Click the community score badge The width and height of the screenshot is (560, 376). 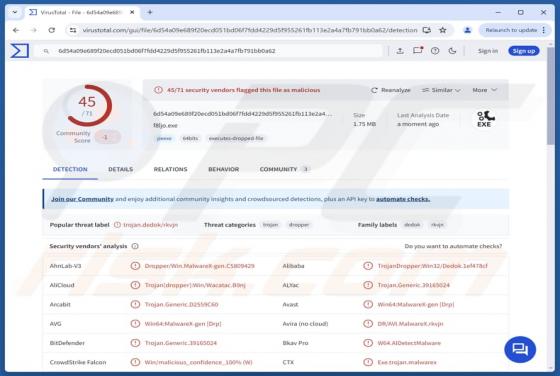[107, 137]
